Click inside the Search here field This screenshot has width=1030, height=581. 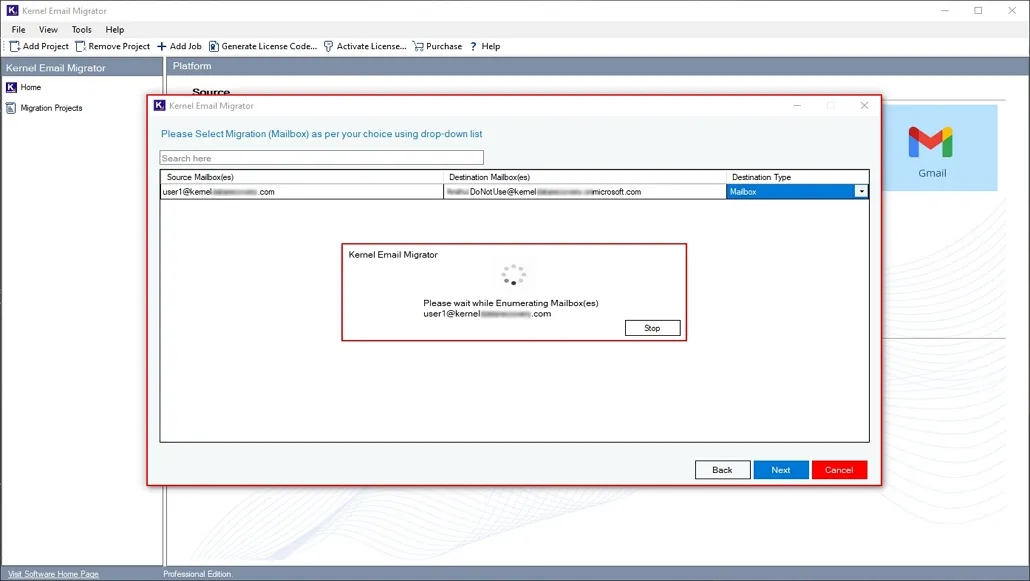[321, 157]
